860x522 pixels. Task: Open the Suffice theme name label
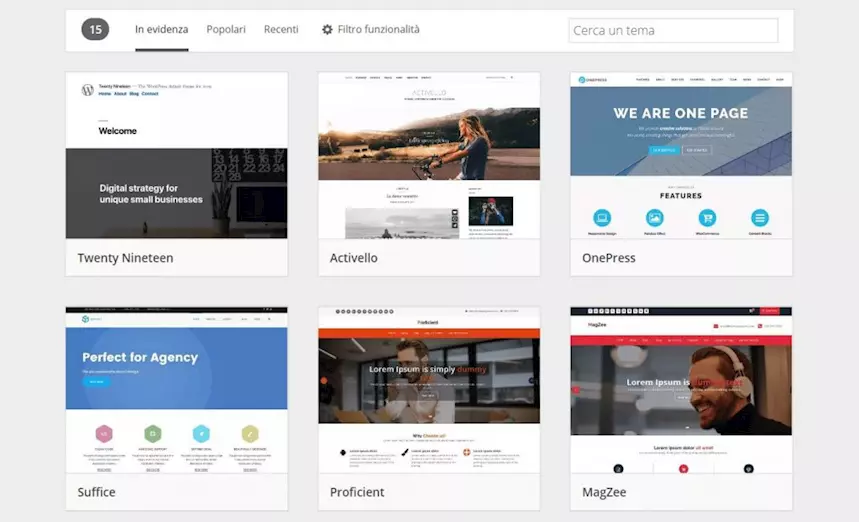point(97,492)
